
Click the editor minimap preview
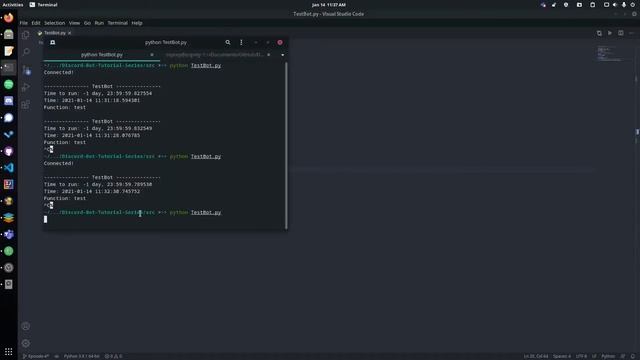tap(609, 53)
